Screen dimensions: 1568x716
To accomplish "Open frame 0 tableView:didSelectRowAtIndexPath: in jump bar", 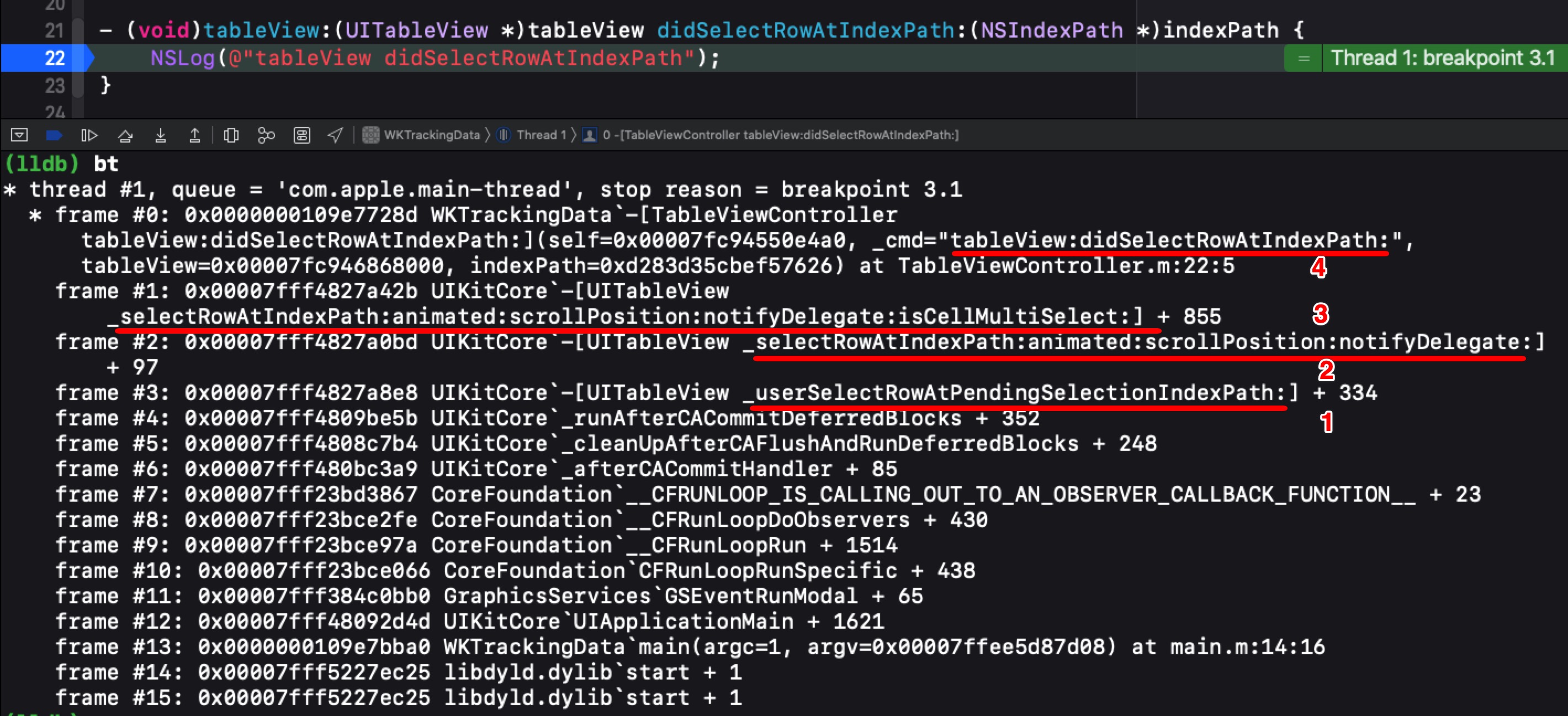I will coord(771,135).
